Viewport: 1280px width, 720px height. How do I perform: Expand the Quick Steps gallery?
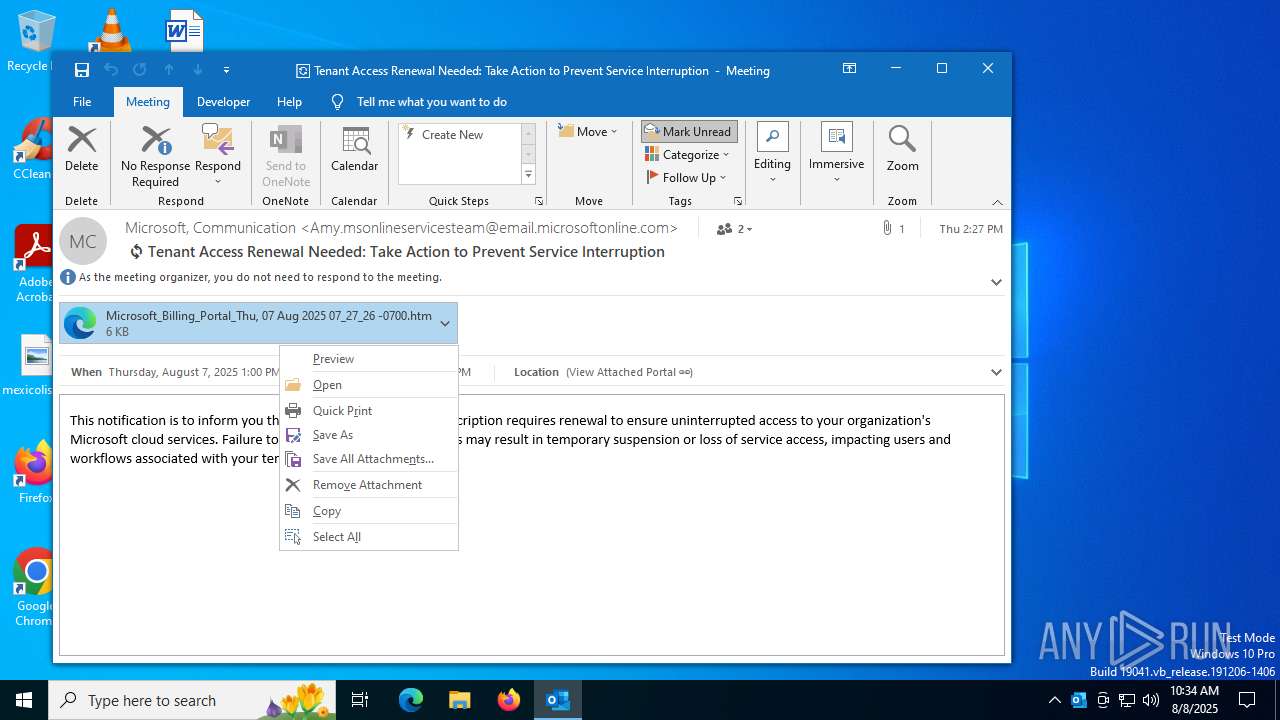pyautogui.click(x=528, y=175)
